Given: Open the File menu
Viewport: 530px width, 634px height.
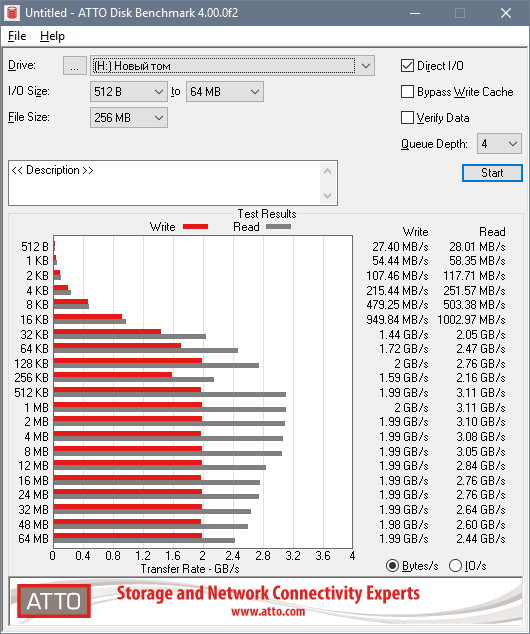Looking at the screenshot, I should click(x=17, y=36).
